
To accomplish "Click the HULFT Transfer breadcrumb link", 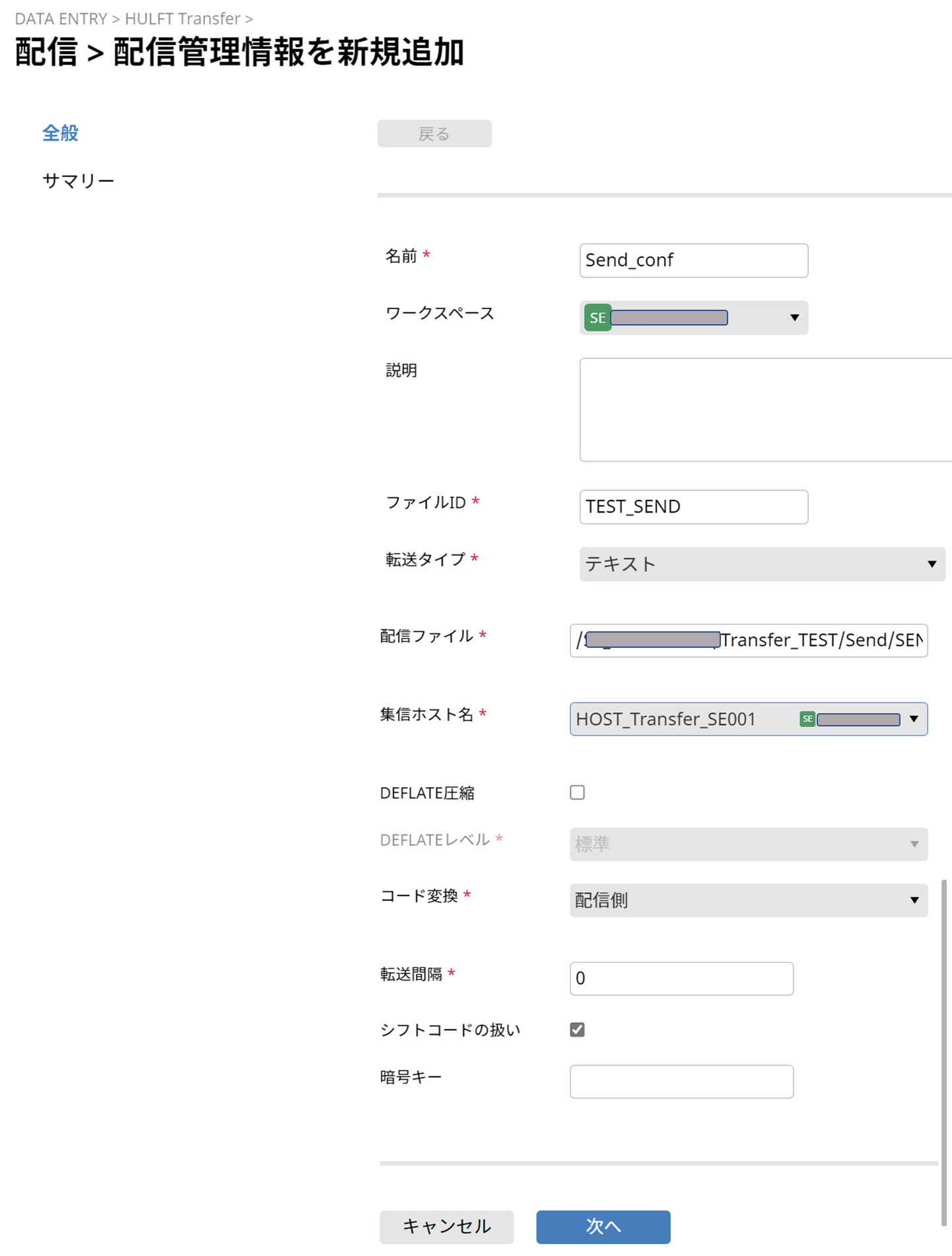I will pos(182,18).
